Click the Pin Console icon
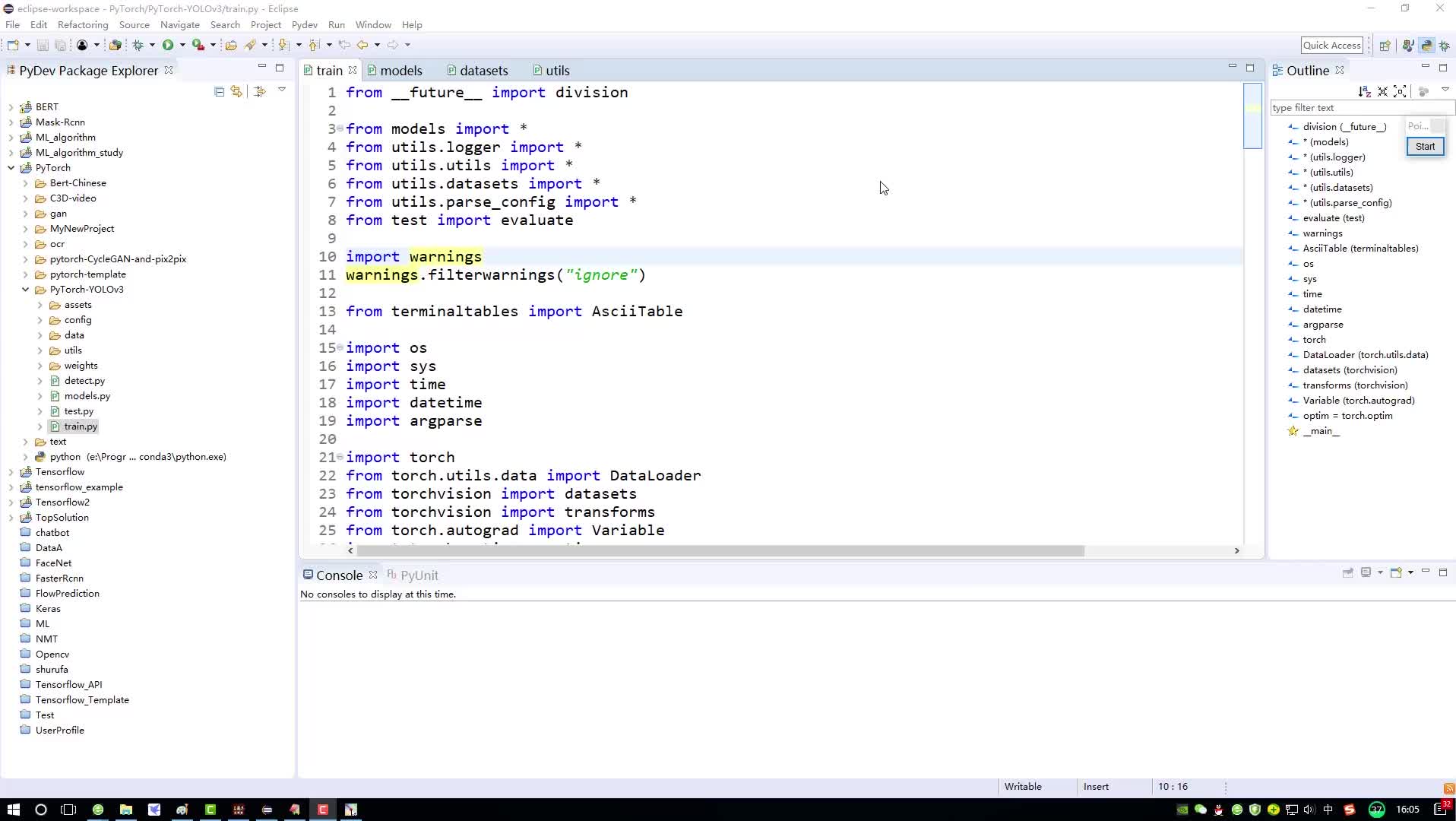The width and height of the screenshot is (1456, 821). [x=1348, y=572]
